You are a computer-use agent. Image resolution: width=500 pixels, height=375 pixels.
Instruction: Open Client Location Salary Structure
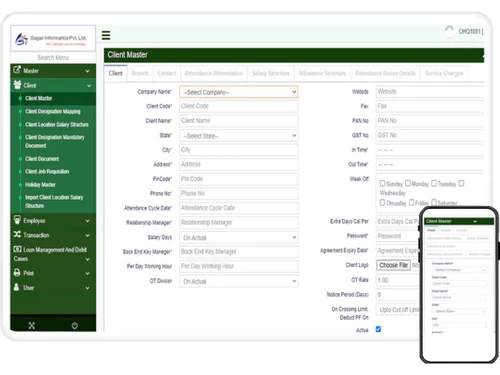pos(57,124)
